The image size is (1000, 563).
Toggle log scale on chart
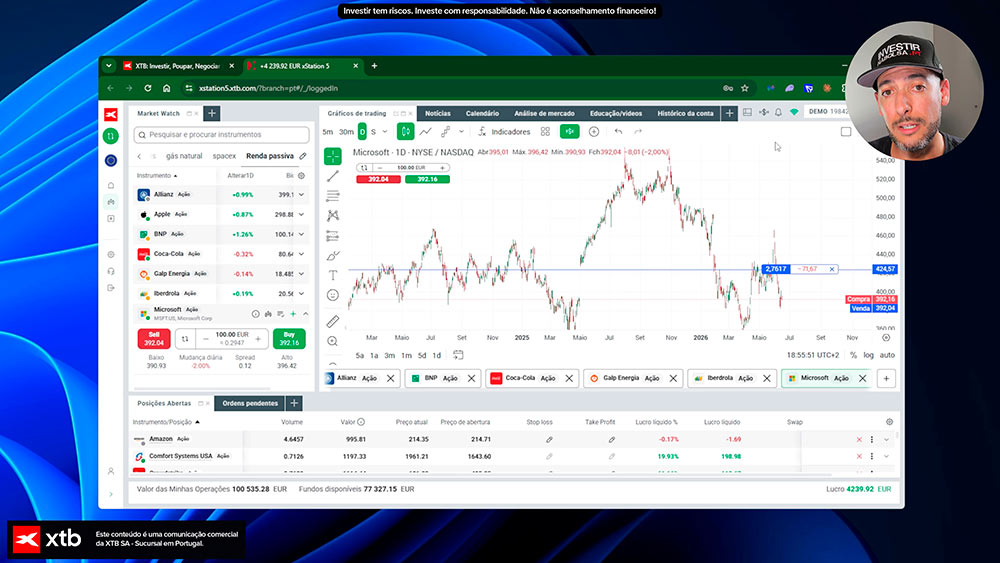point(869,355)
